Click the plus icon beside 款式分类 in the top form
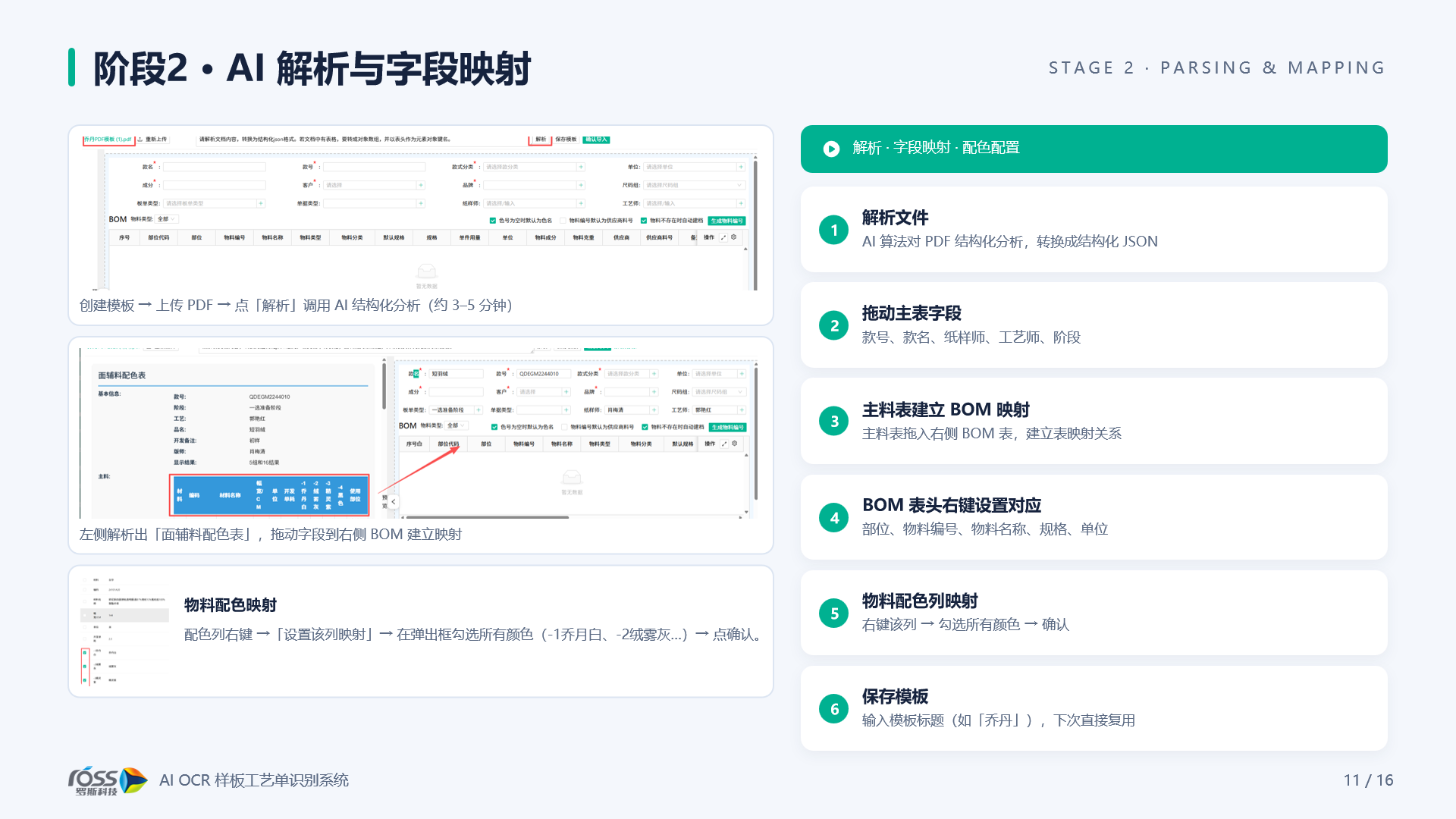 [581, 167]
